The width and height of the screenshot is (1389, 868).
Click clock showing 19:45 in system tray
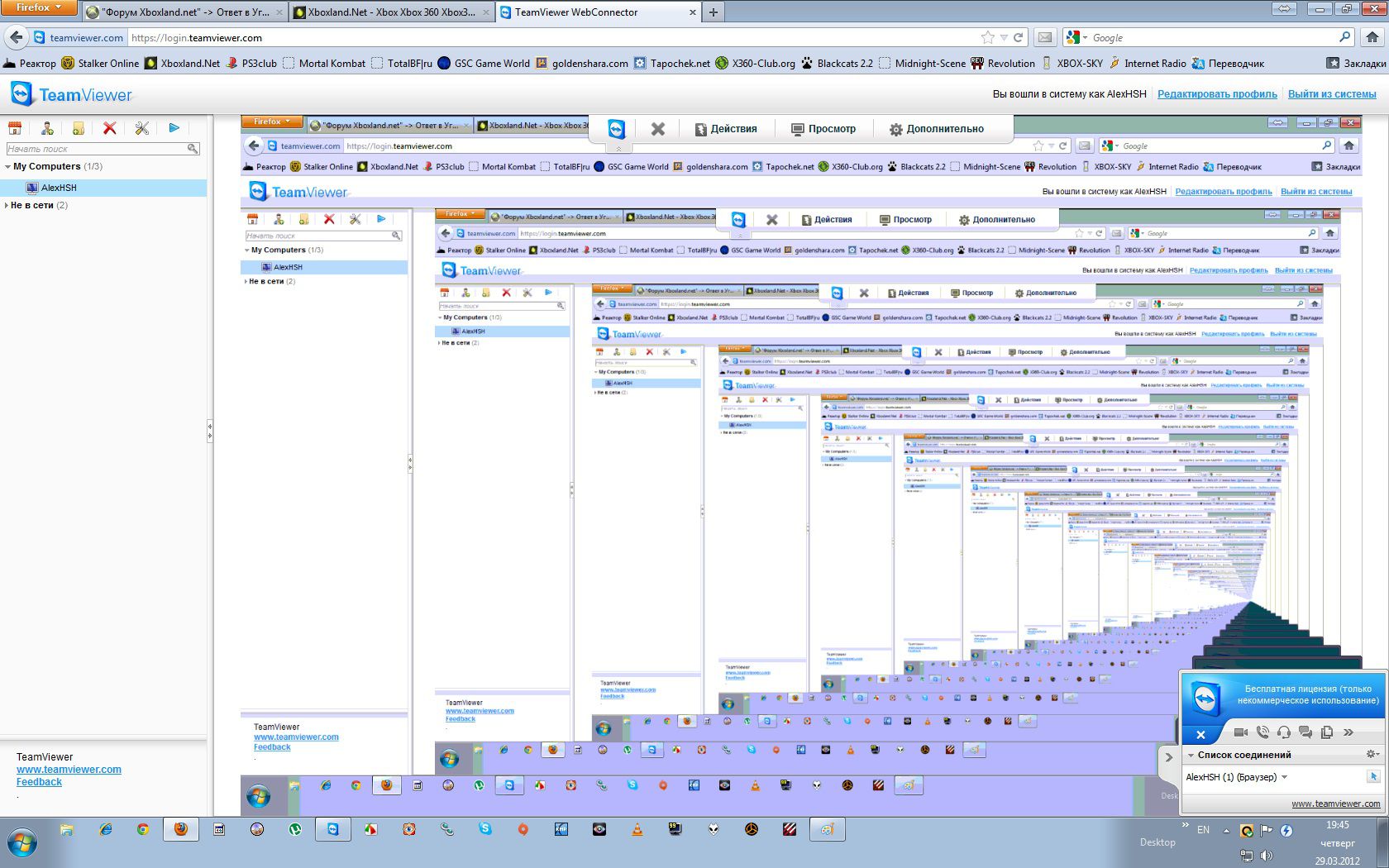pyautogui.click(x=1338, y=825)
